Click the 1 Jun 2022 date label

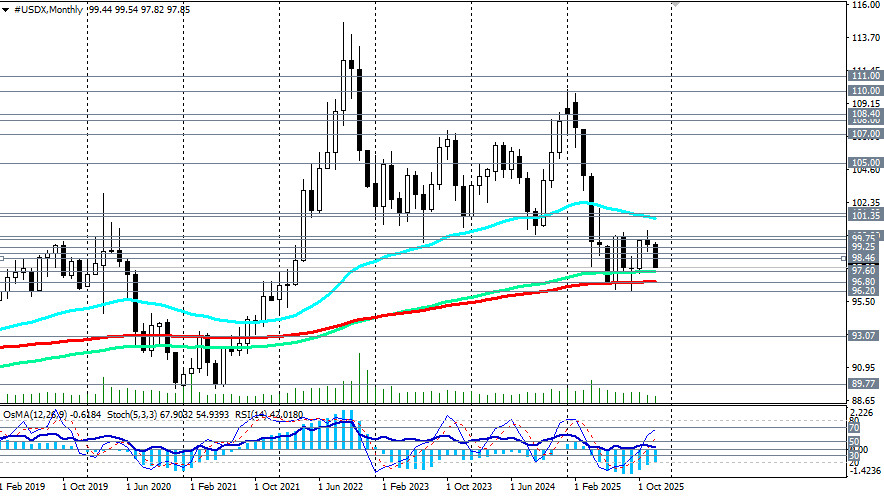341,486
